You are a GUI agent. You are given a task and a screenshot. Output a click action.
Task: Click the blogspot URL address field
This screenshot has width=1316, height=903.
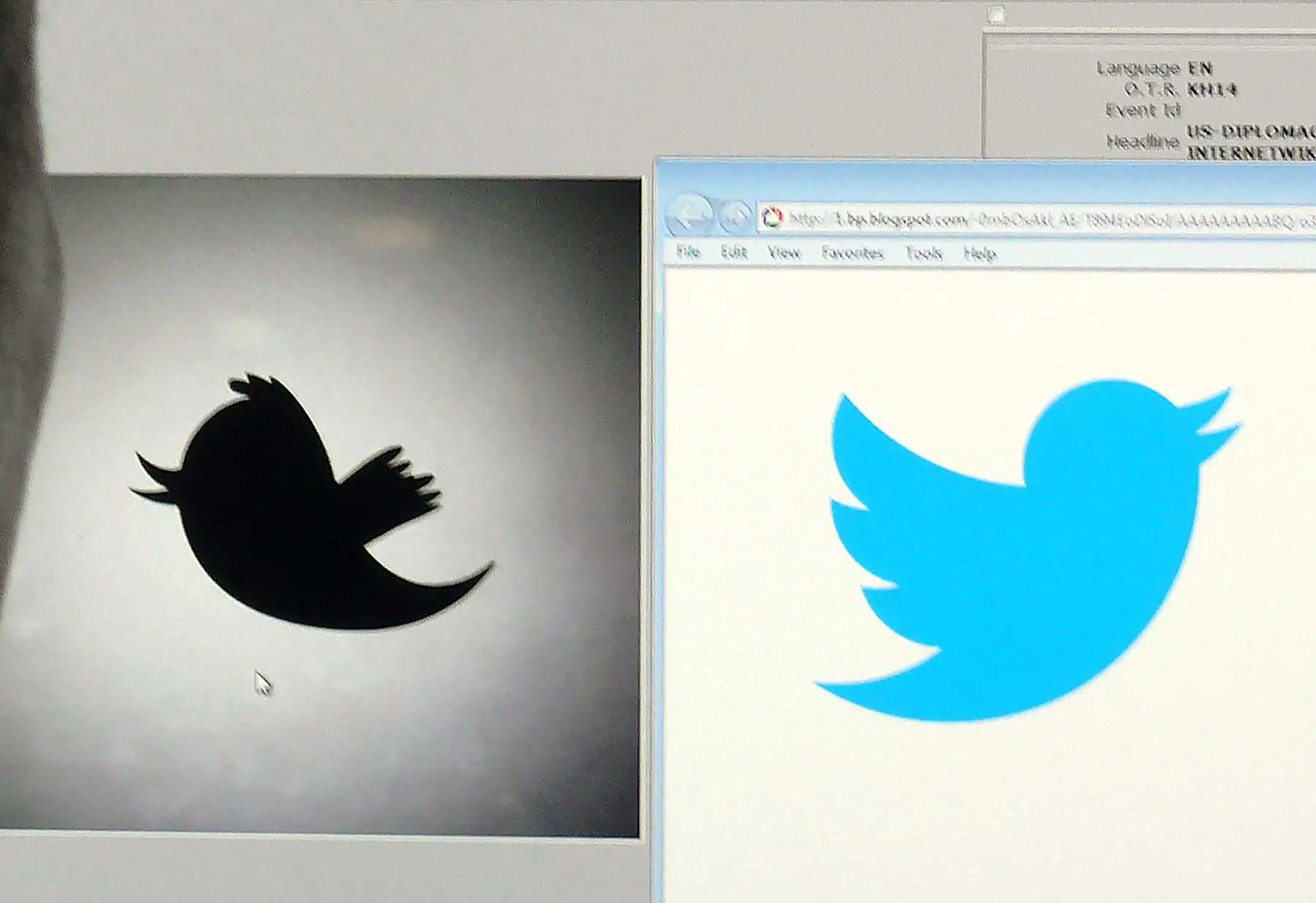tap(1036, 219)
